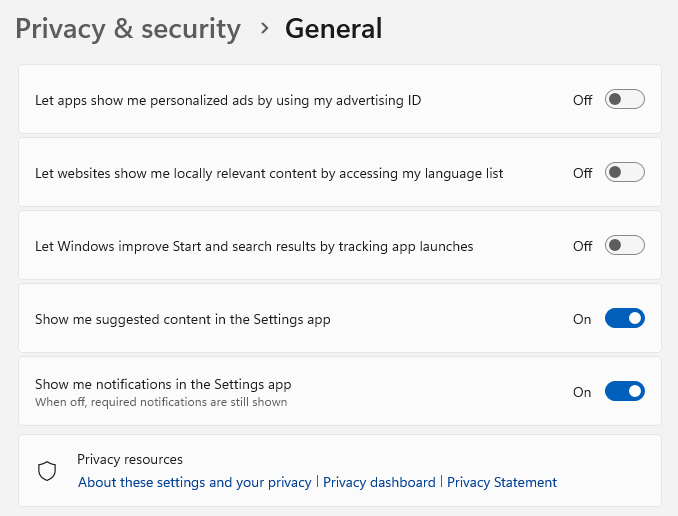Click the personalized ads advertising ID label
The height and width of the screenshot is (516, 678).
click(x=228, y=100)
